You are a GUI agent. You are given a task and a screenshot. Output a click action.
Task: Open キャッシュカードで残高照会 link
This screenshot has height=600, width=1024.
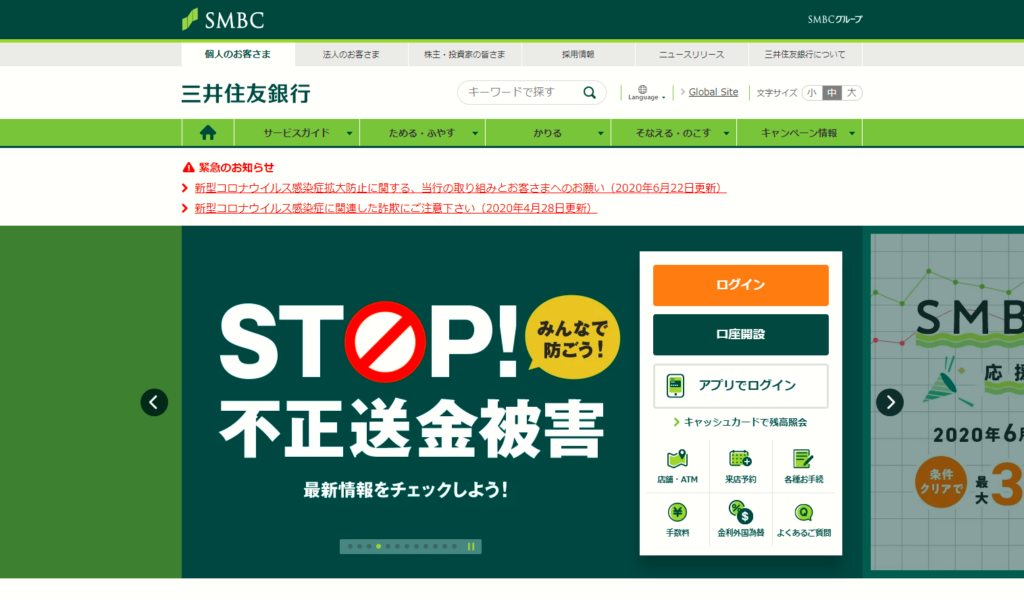(740, 422)
